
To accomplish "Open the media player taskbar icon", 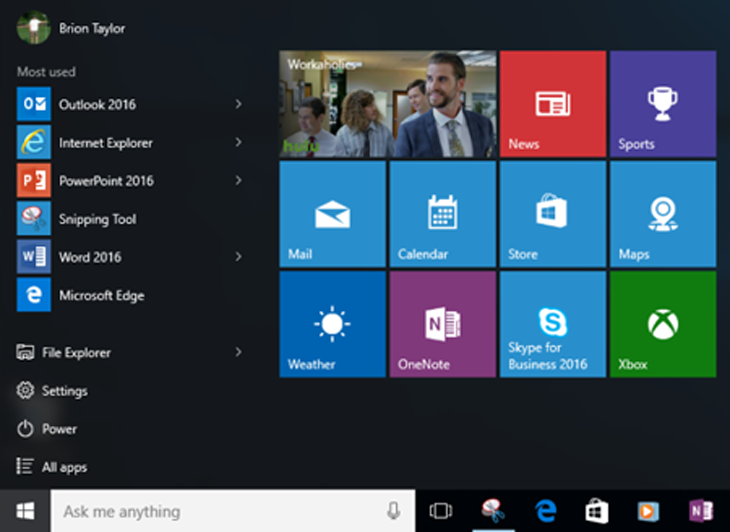I will click(x=648, y=511).
